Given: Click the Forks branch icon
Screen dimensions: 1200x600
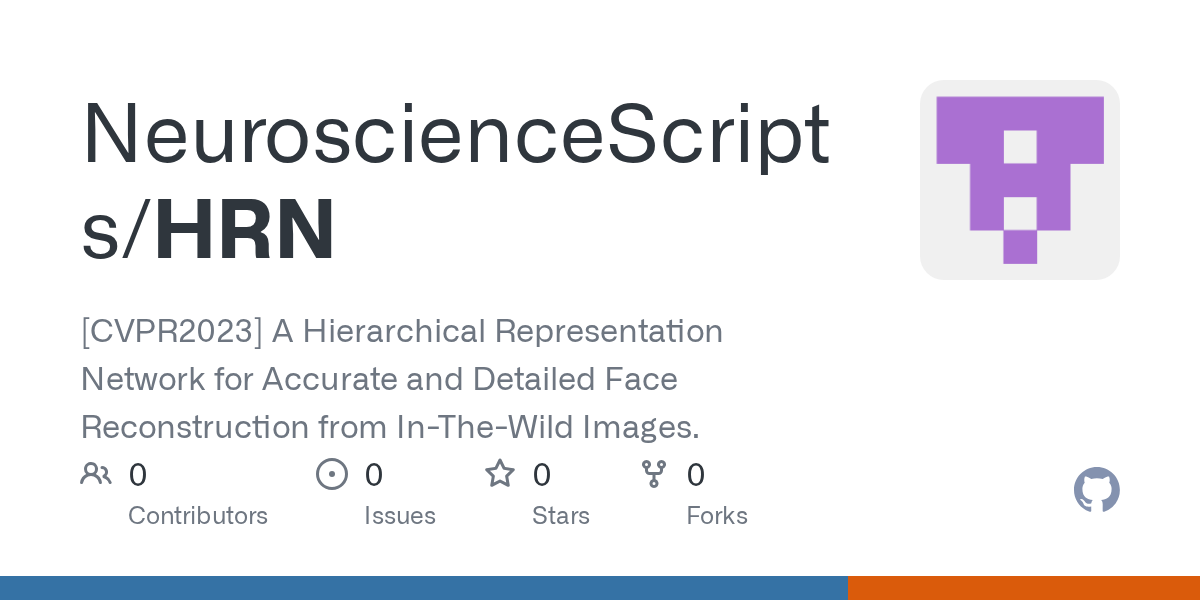Looking at the screenshot, I should click(x=654, y=474).
